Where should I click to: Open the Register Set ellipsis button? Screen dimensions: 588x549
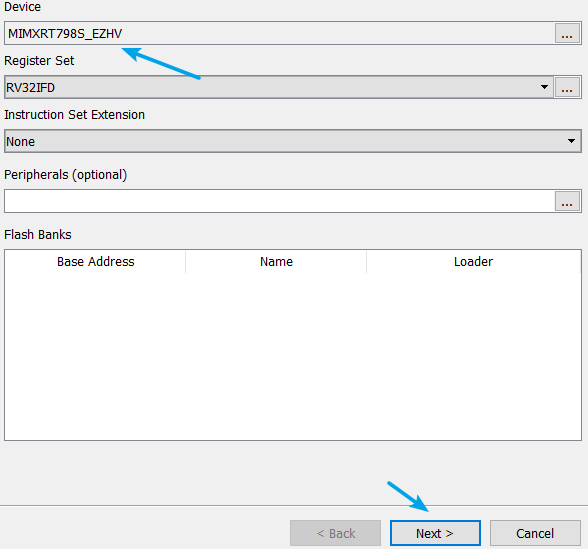tap(567, 87)
